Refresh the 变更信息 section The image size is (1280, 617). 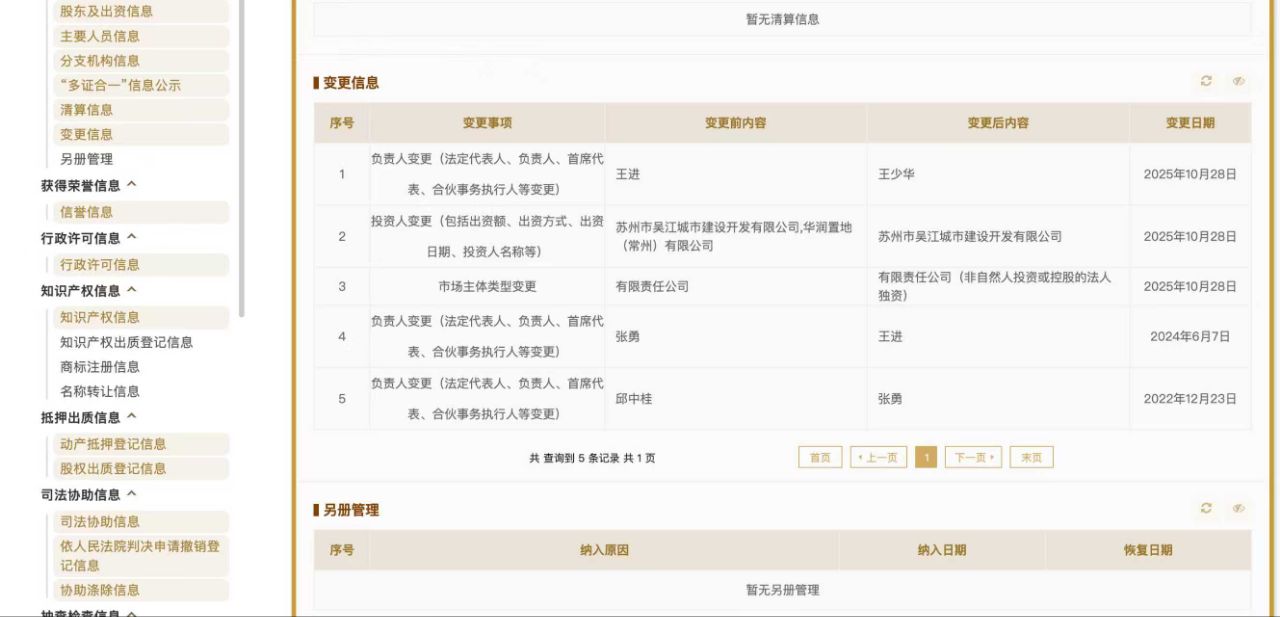[x=1206, y=82]
